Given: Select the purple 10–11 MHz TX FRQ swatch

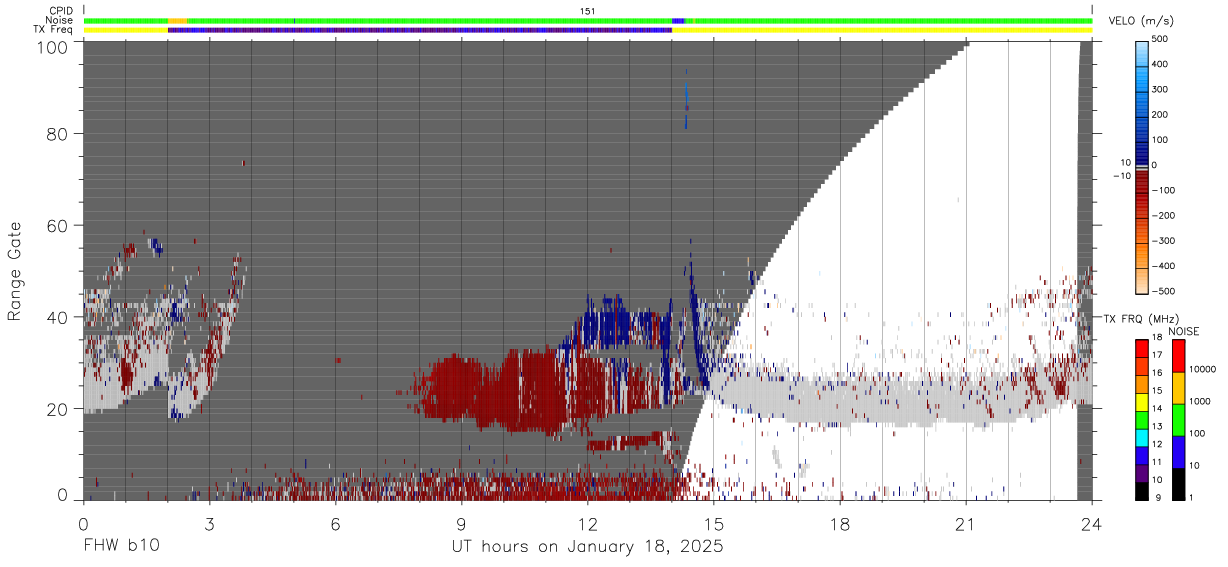Looking at the screenshot, I should click(1142, 473).
